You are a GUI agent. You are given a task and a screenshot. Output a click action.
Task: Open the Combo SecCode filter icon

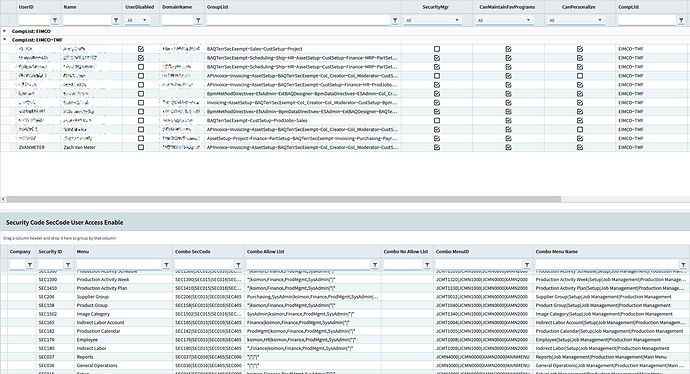238,265
